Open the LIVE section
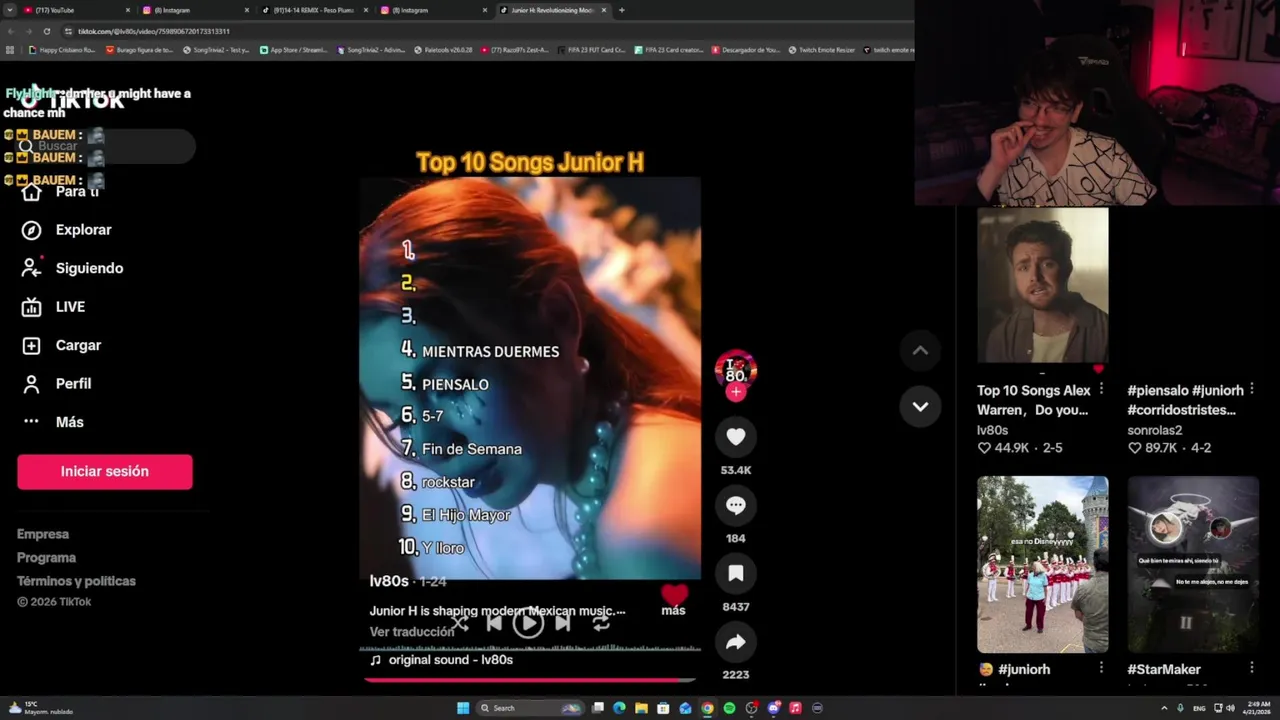The width and height of the screenshot is (1280, 720). point(70,307)
